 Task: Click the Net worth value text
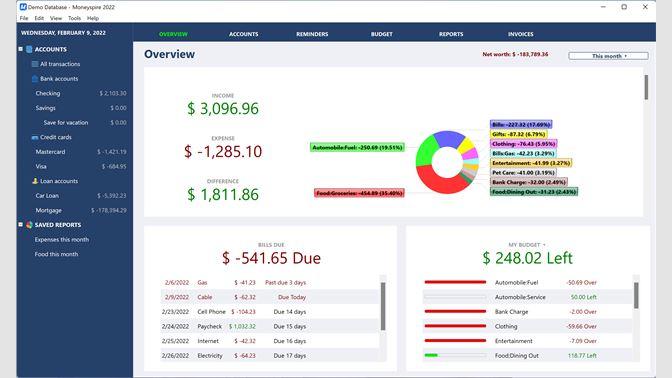(515, 54)
